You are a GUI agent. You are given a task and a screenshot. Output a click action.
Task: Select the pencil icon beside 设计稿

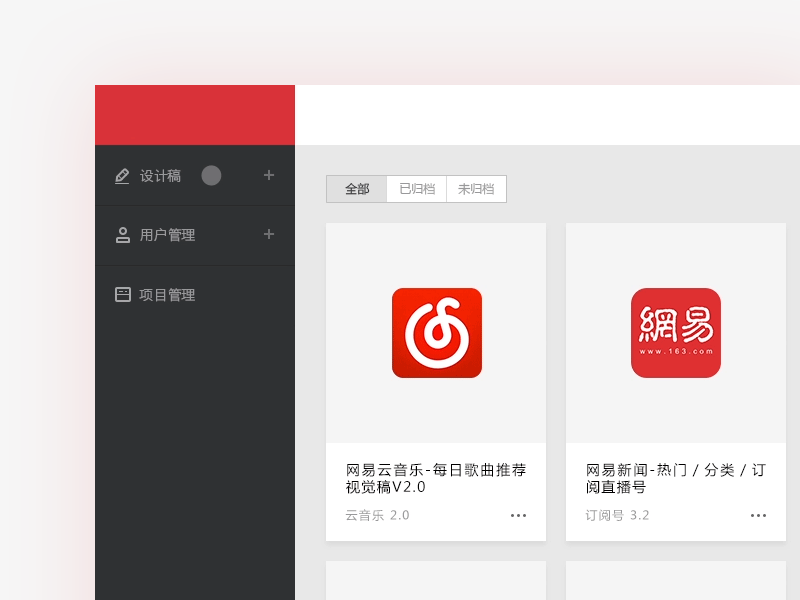click(x=121, y=175)
